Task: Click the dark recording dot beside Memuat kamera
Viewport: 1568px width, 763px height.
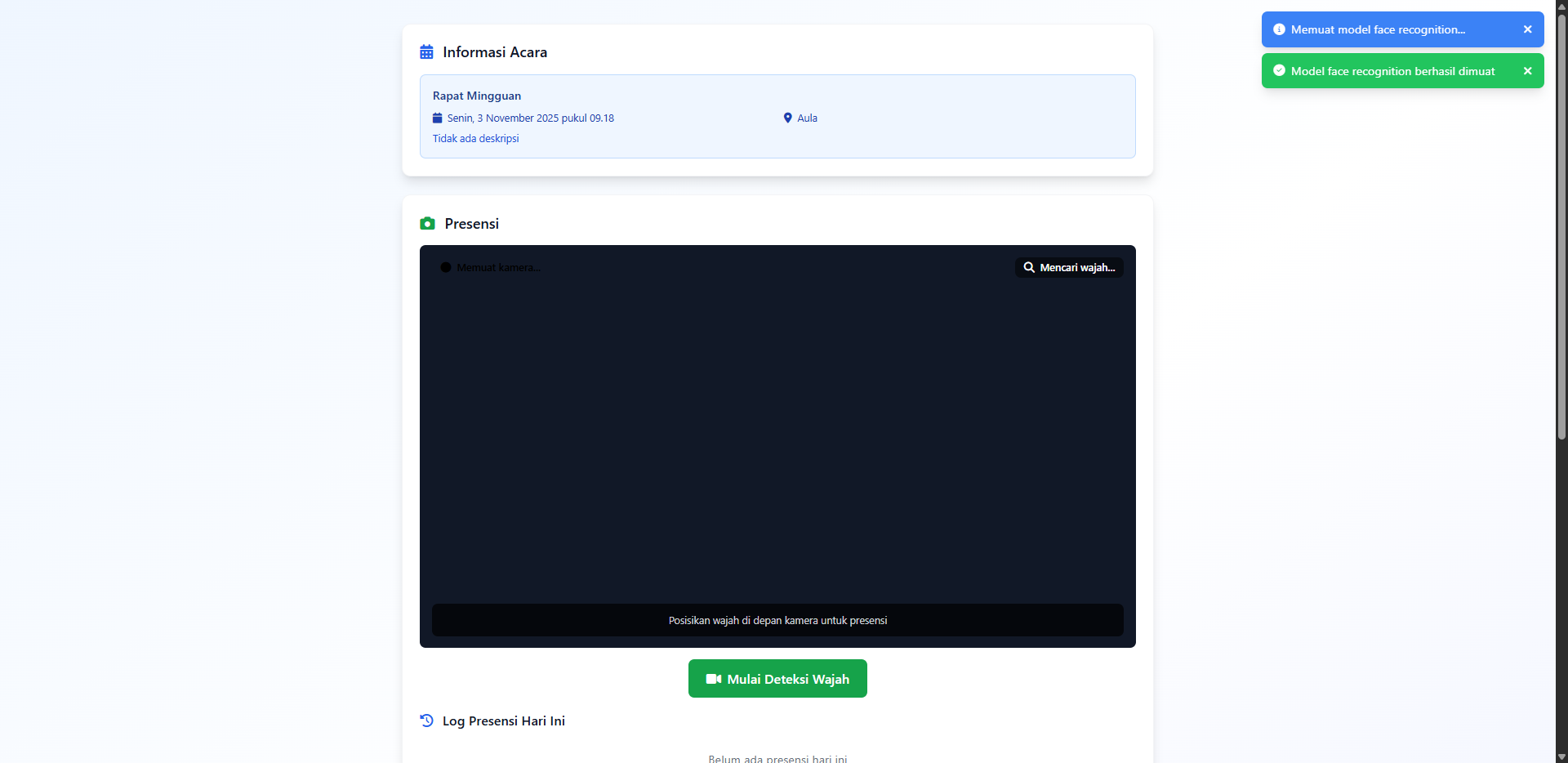Action: (x=445, y=267)
